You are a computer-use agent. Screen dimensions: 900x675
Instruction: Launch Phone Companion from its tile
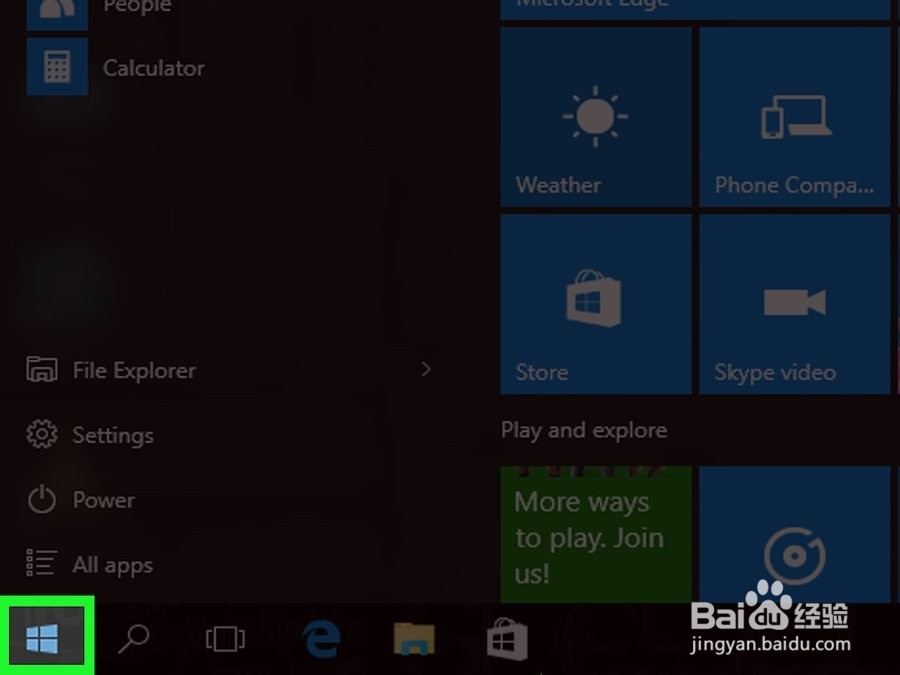795,115
